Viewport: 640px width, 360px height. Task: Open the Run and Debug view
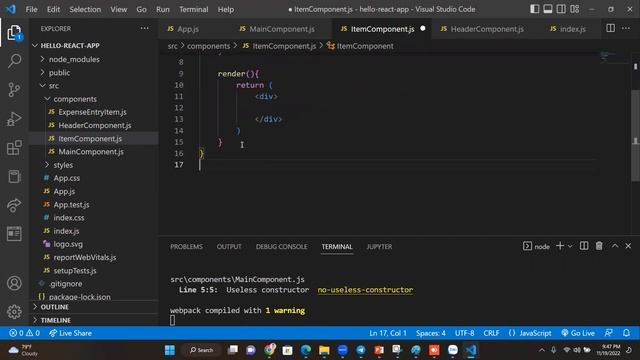14,119
